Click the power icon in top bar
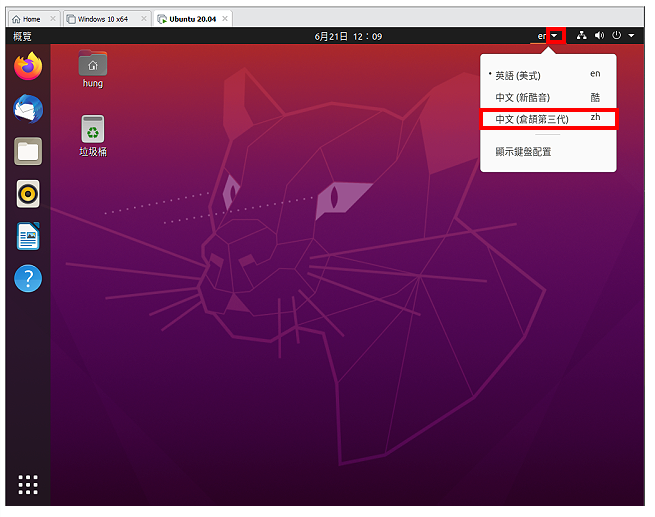The image size is (655, 517). [617, 36]
